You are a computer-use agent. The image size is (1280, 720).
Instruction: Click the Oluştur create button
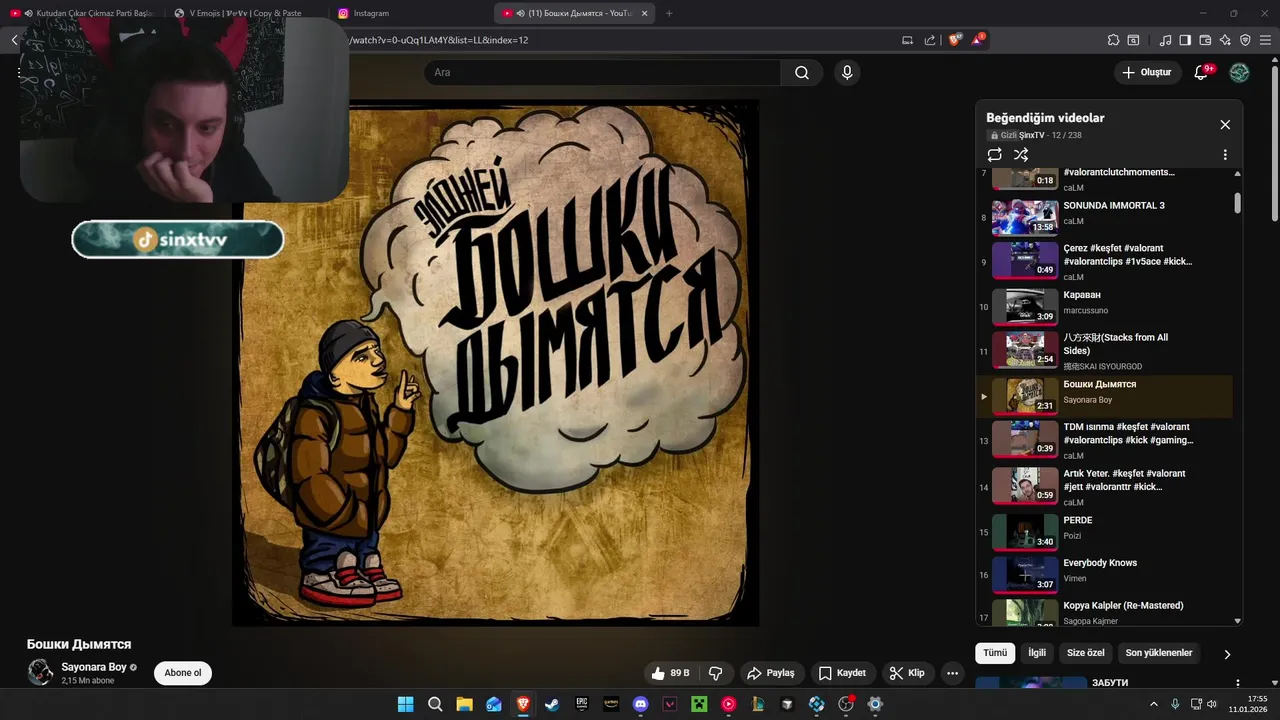(x=1147, y=72)
